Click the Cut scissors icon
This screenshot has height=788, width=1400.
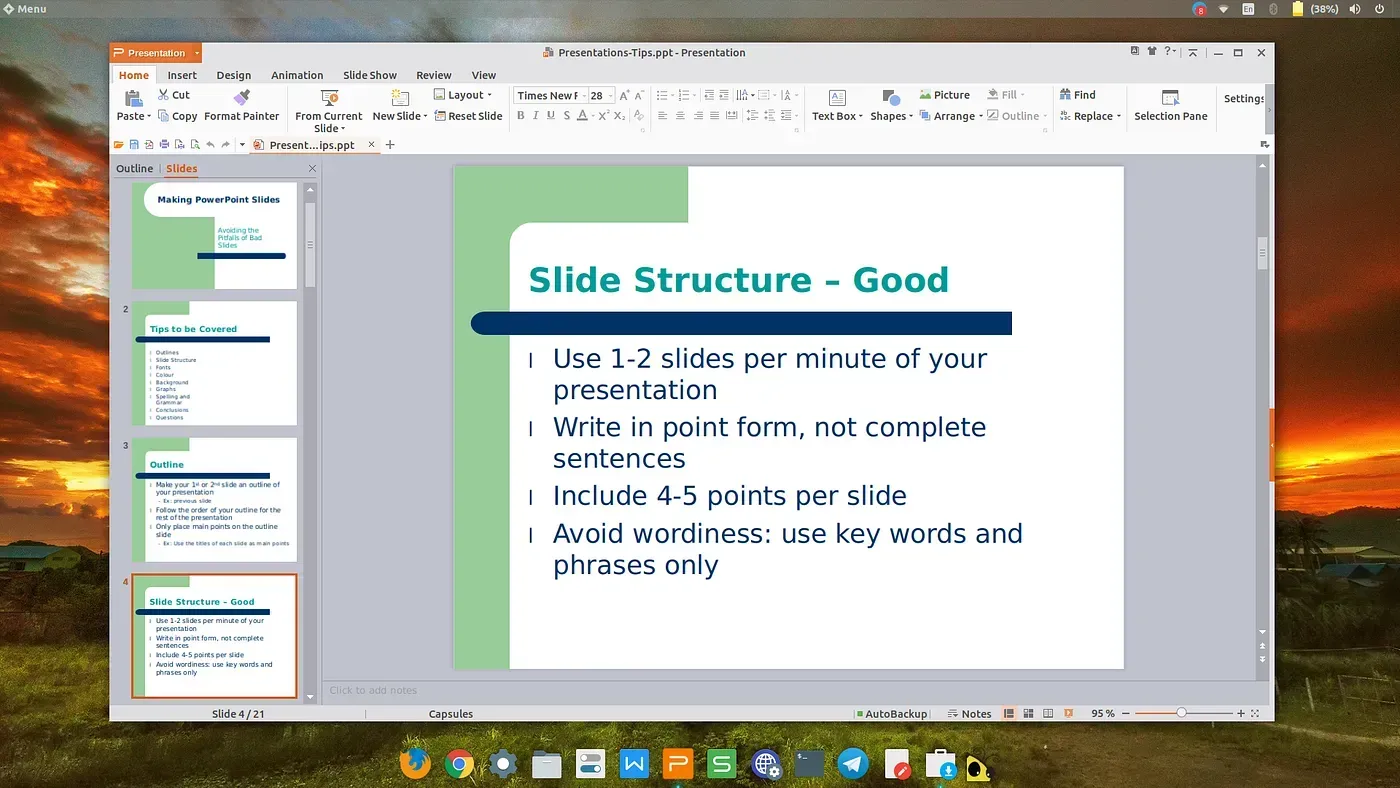click(x=164, y=95)
